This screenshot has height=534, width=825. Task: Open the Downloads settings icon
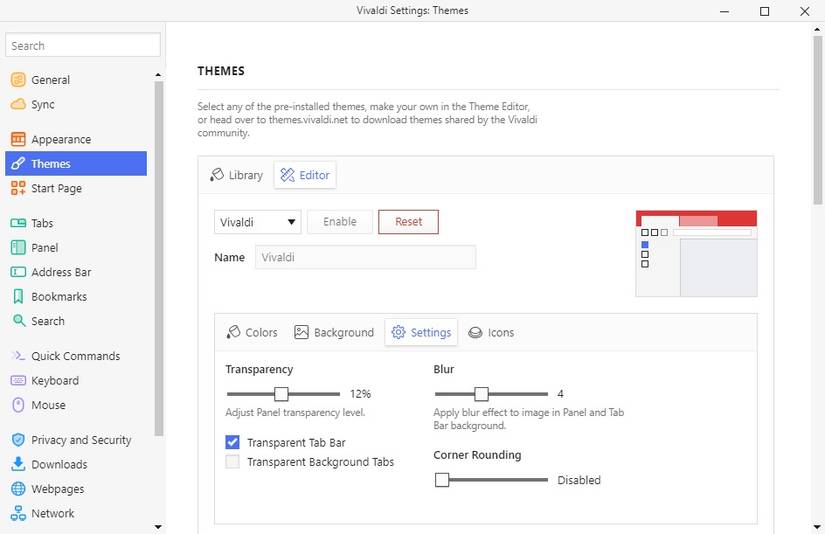click(18, 465)
